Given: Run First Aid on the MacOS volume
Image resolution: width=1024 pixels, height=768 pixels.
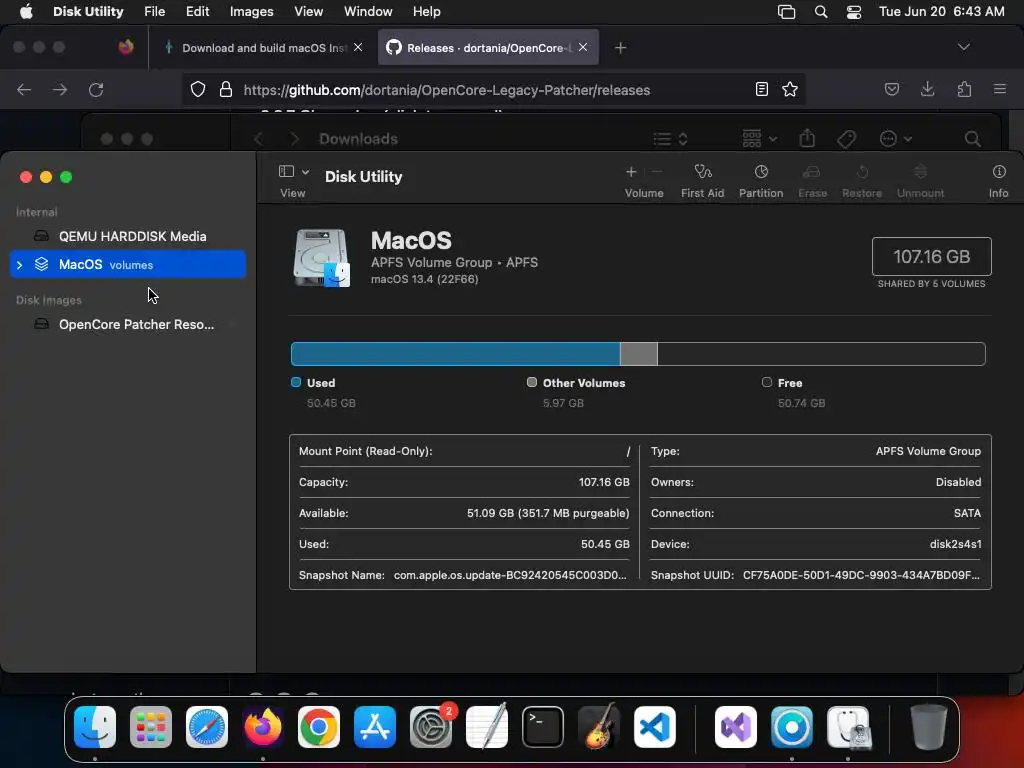Looking at the screenshot, I should click(702, 181).
